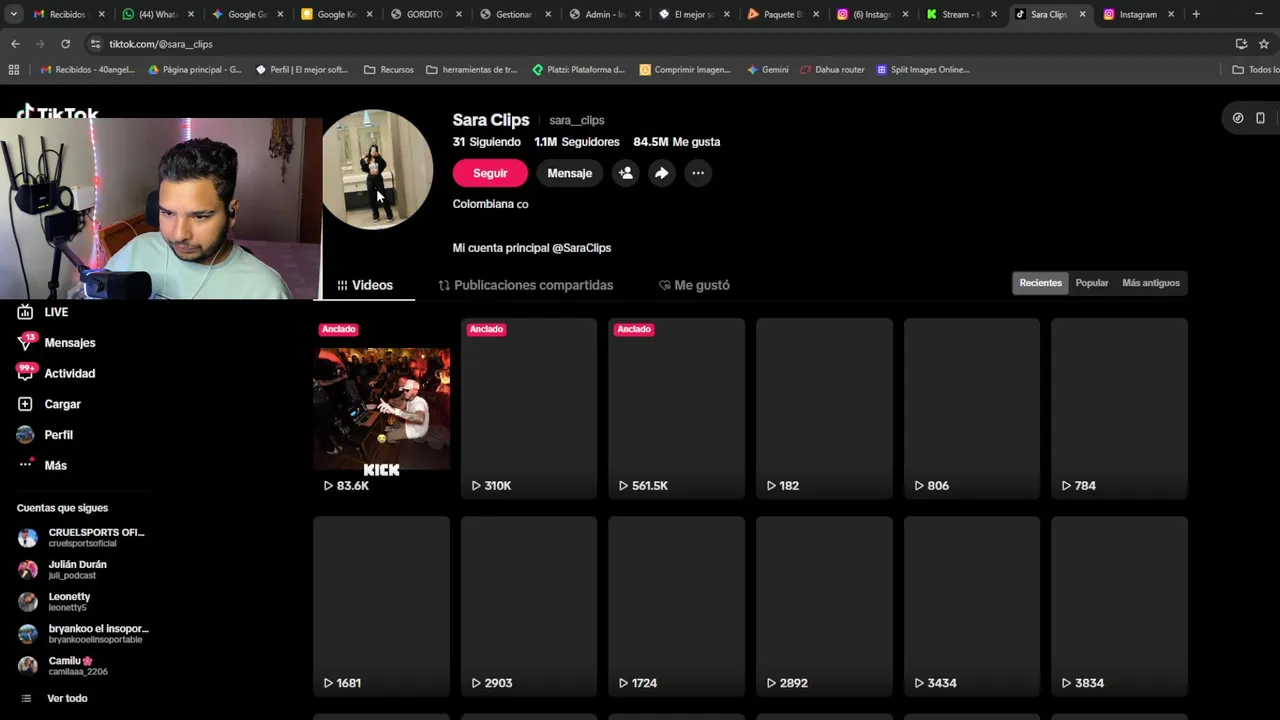Switch to the Videos tab
1280x720 pixels.
pyautogui.click(x=365, y=285)
